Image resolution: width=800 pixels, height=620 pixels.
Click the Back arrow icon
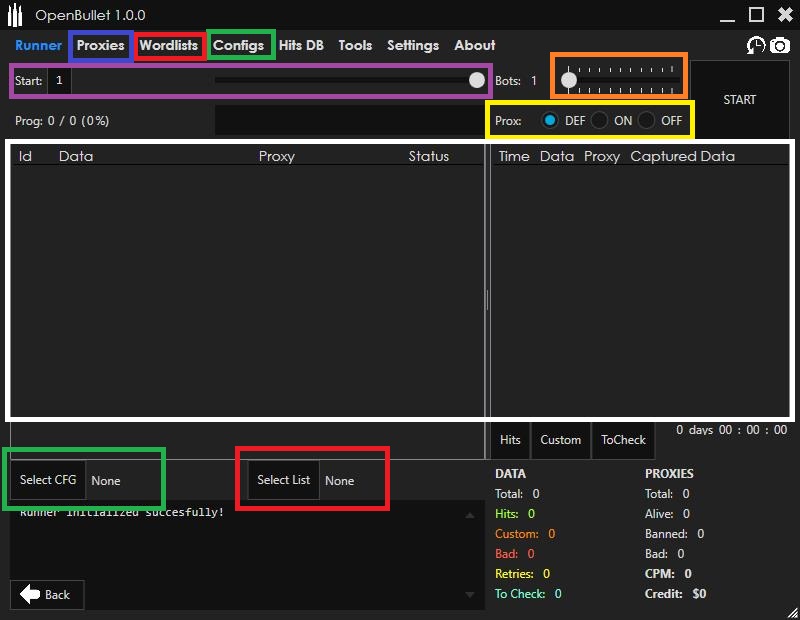click(x=30, y=594)
